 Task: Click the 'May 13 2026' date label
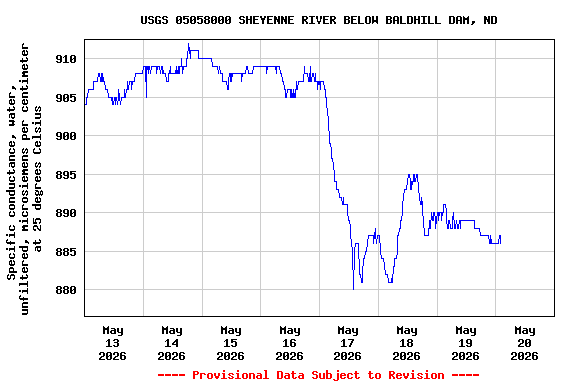[112, 343]
